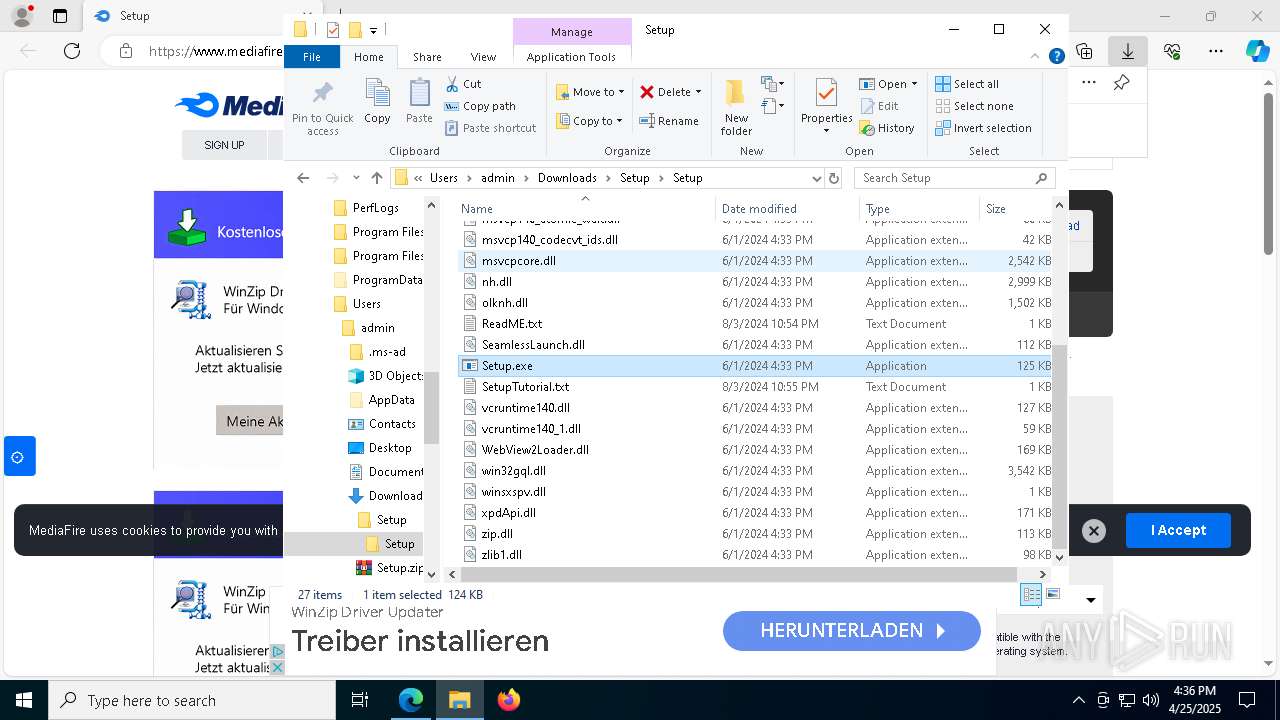Expand the address bar history dropdown
Viewport: 1280px width, 720px height.
tap(817, 178)
